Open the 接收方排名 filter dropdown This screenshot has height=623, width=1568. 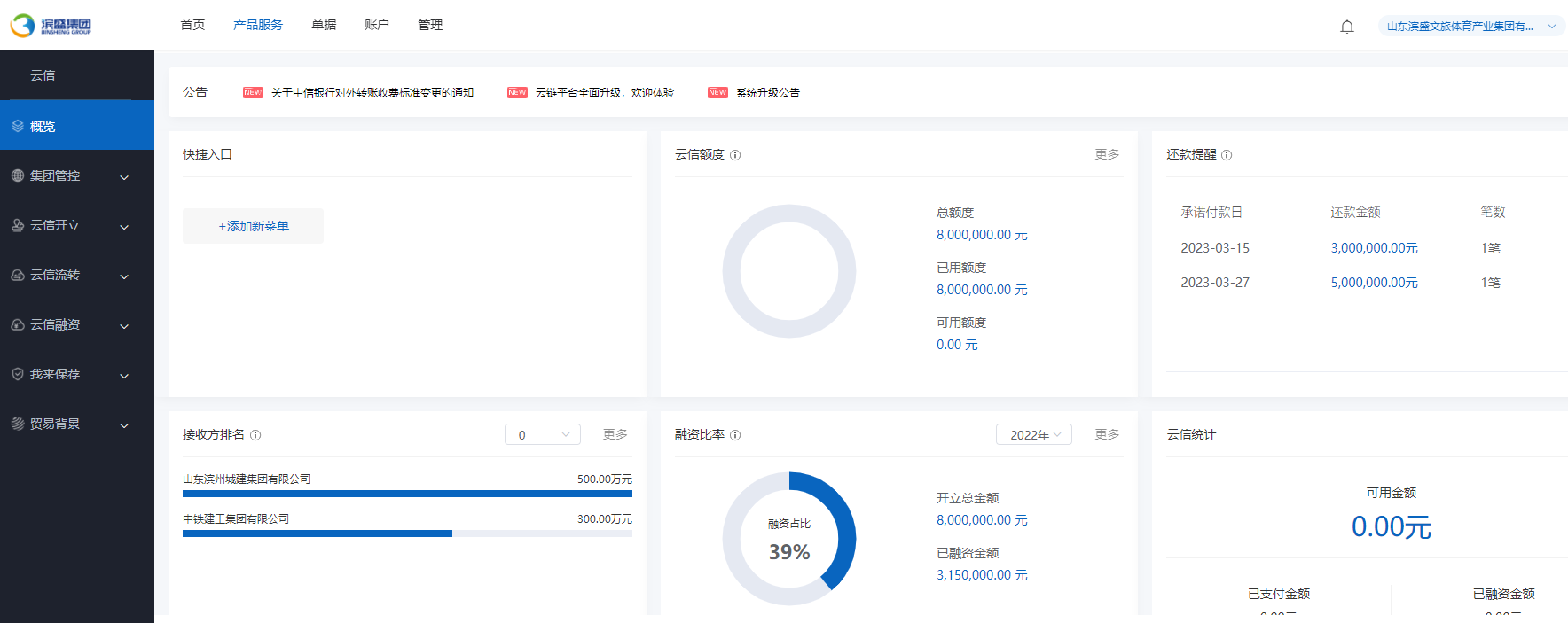point(542,435)
